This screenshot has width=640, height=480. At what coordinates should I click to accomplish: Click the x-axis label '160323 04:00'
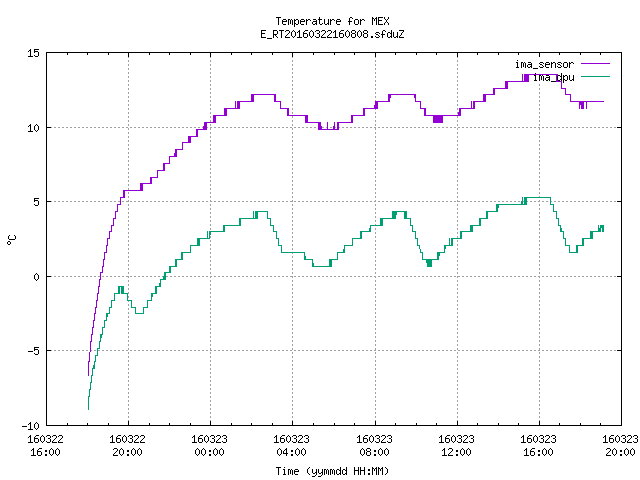tap(291, 445)
